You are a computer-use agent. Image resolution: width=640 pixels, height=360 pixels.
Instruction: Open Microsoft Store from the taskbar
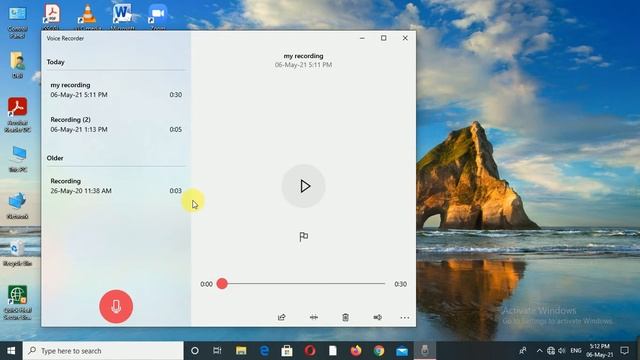pos(287,351)
